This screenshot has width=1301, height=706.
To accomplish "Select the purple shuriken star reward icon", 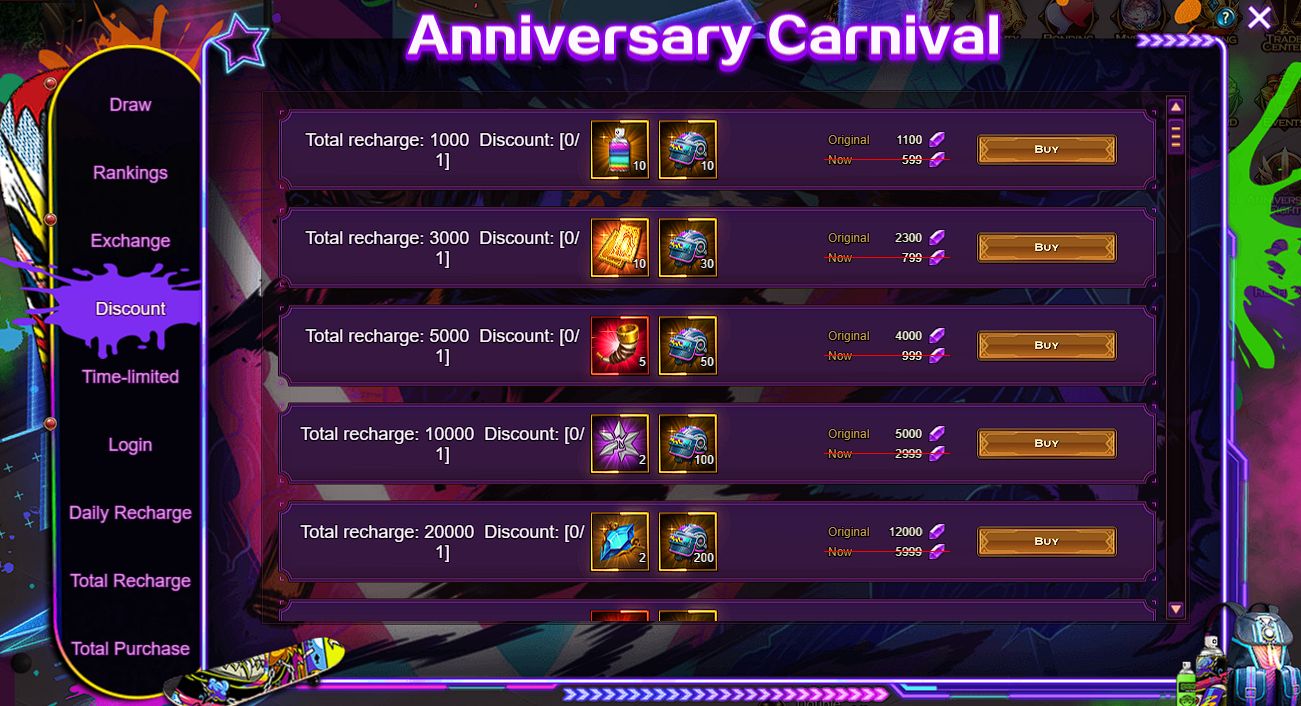I will pos(620,444).
